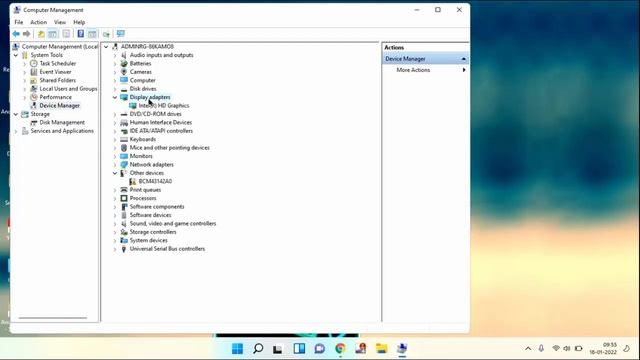Collapse the System Tools tree node
Viewport: 640px width, 360px height.
16,55
